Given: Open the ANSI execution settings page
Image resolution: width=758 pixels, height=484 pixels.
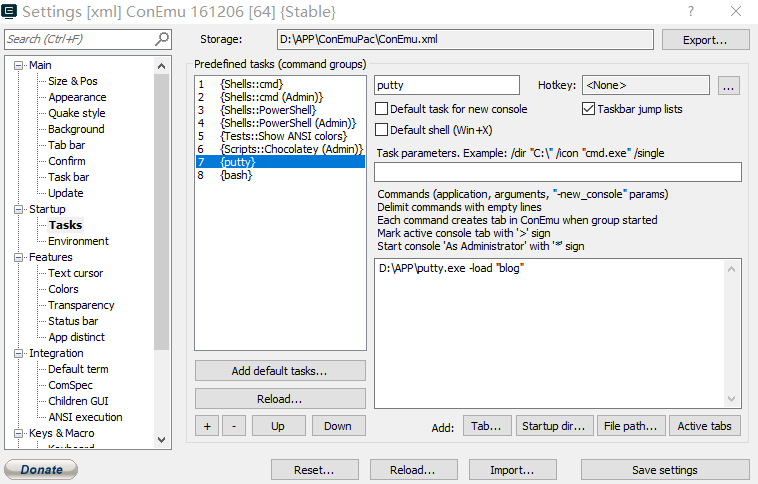Looking at the screenshot, I should pos(85,417).
